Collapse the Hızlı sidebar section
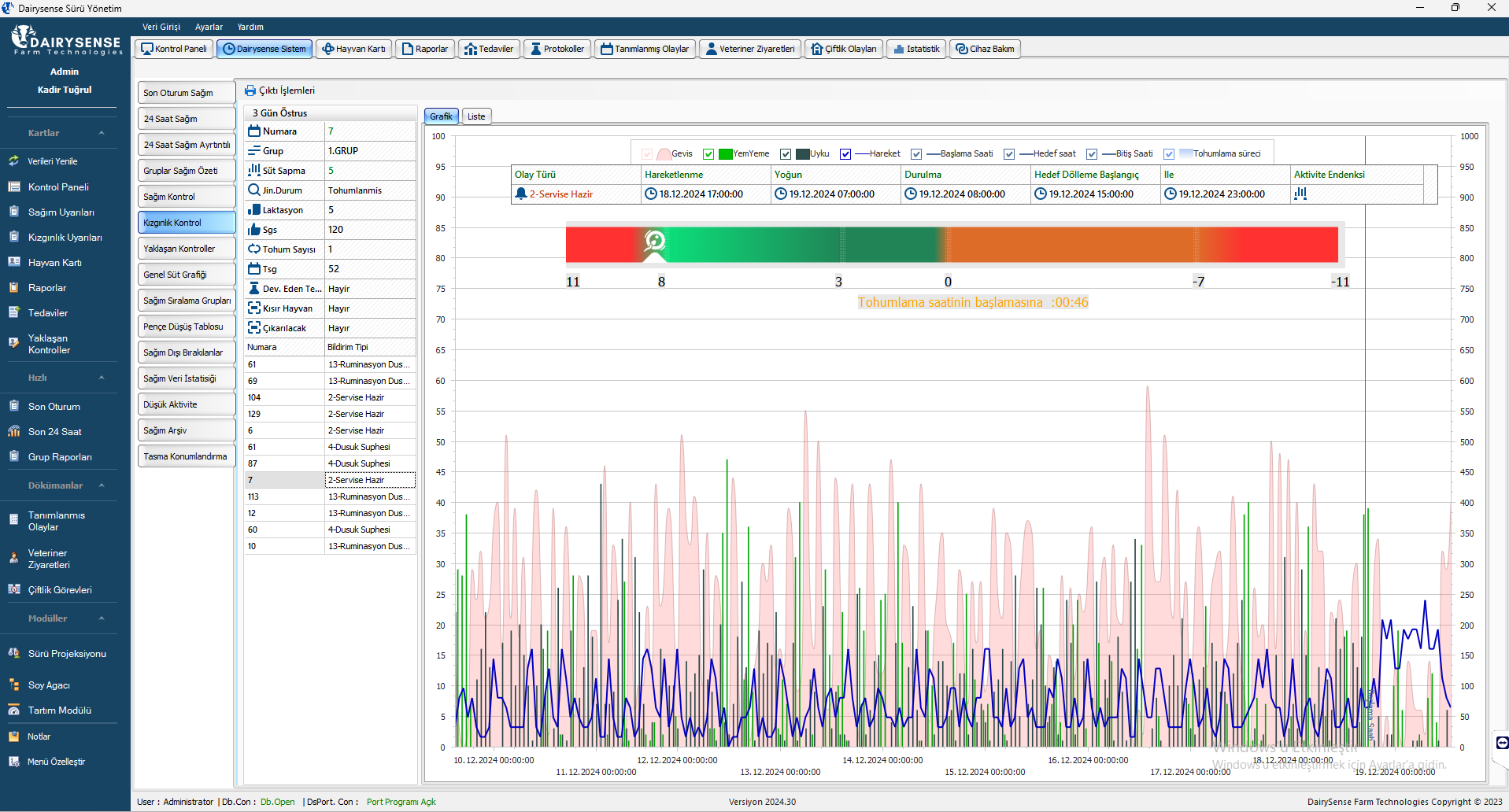The image size is (1509, 812). pyautogui.click(x=102, y=378)
